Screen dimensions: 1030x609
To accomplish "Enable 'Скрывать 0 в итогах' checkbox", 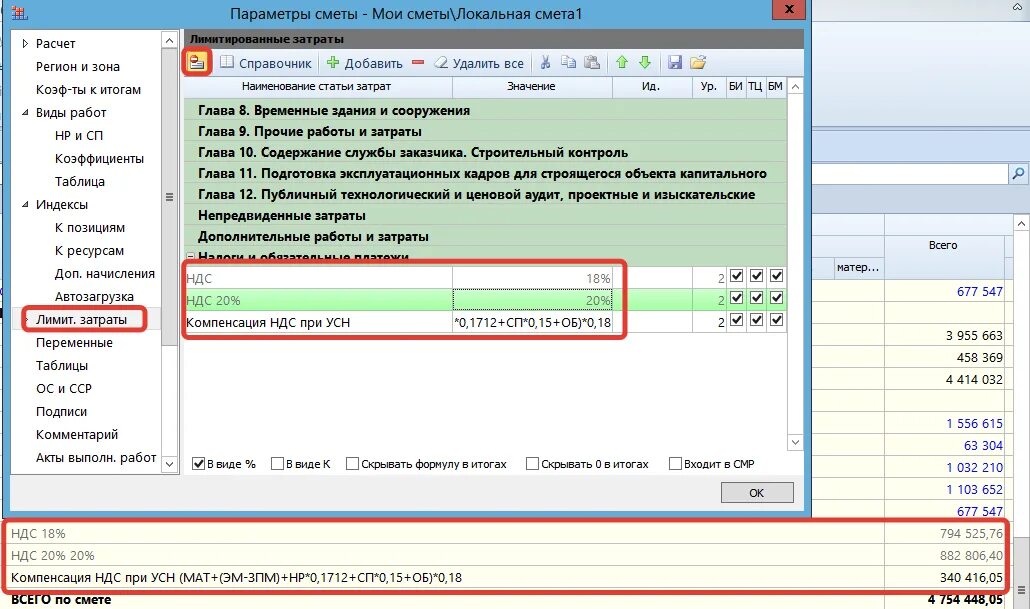I will click(532, 464).
